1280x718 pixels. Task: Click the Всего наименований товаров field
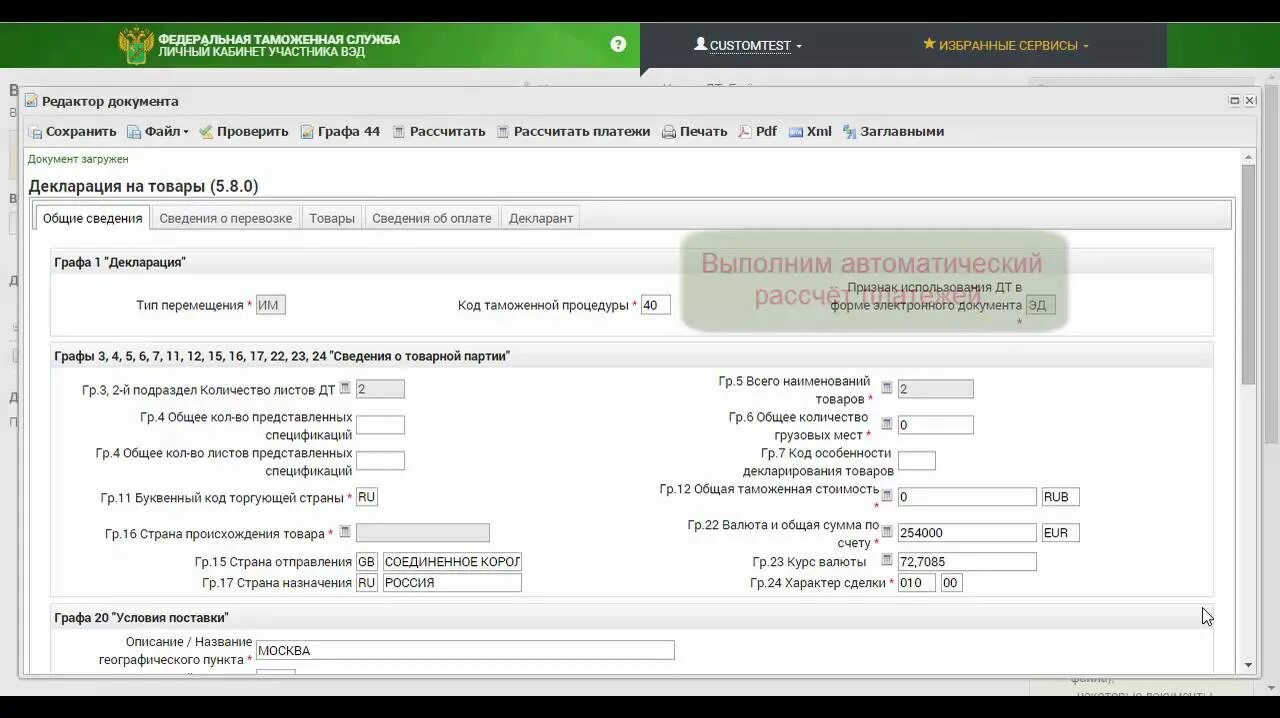coord(935,389)
